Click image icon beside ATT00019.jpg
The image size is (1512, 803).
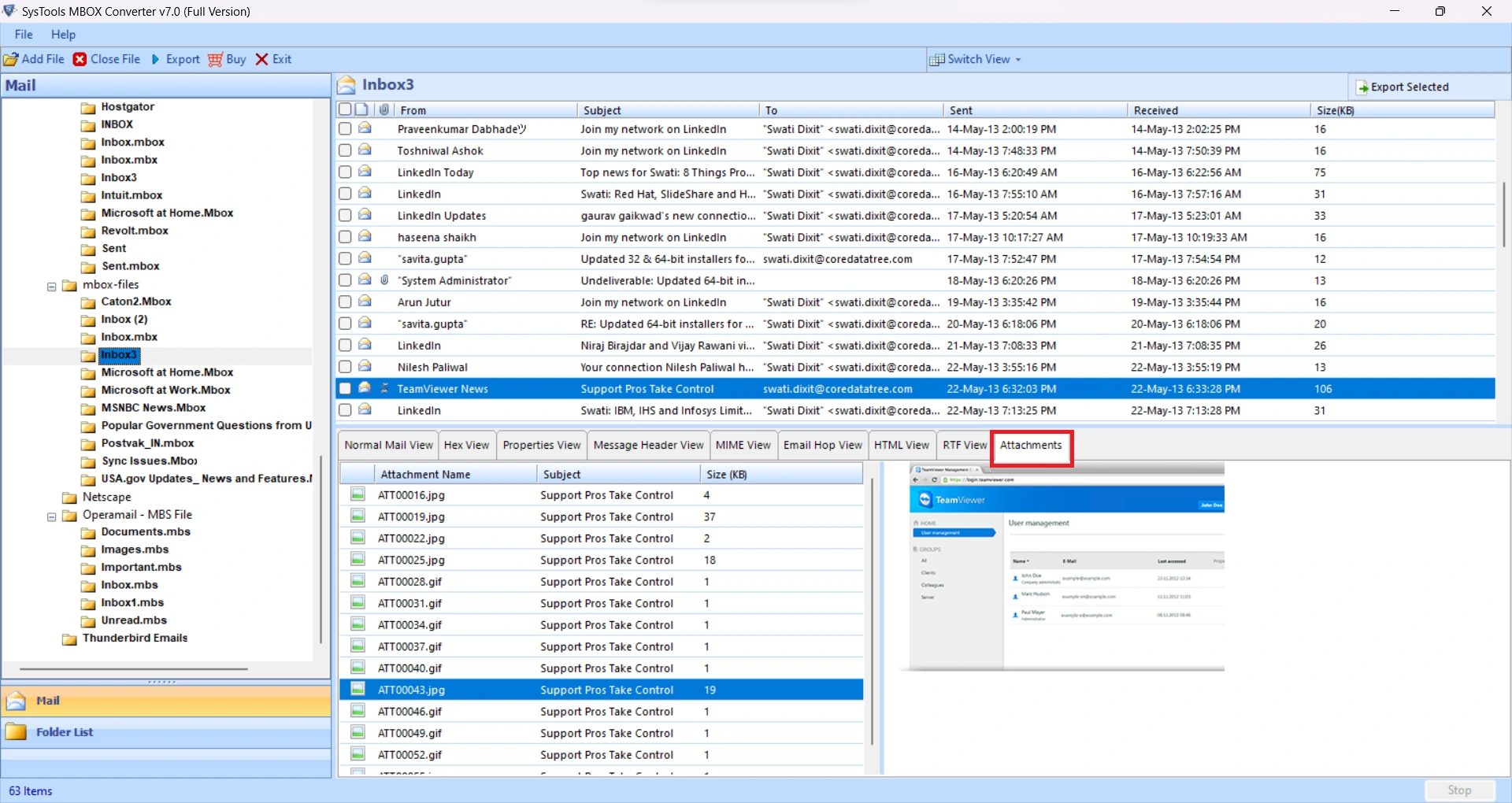358,516
